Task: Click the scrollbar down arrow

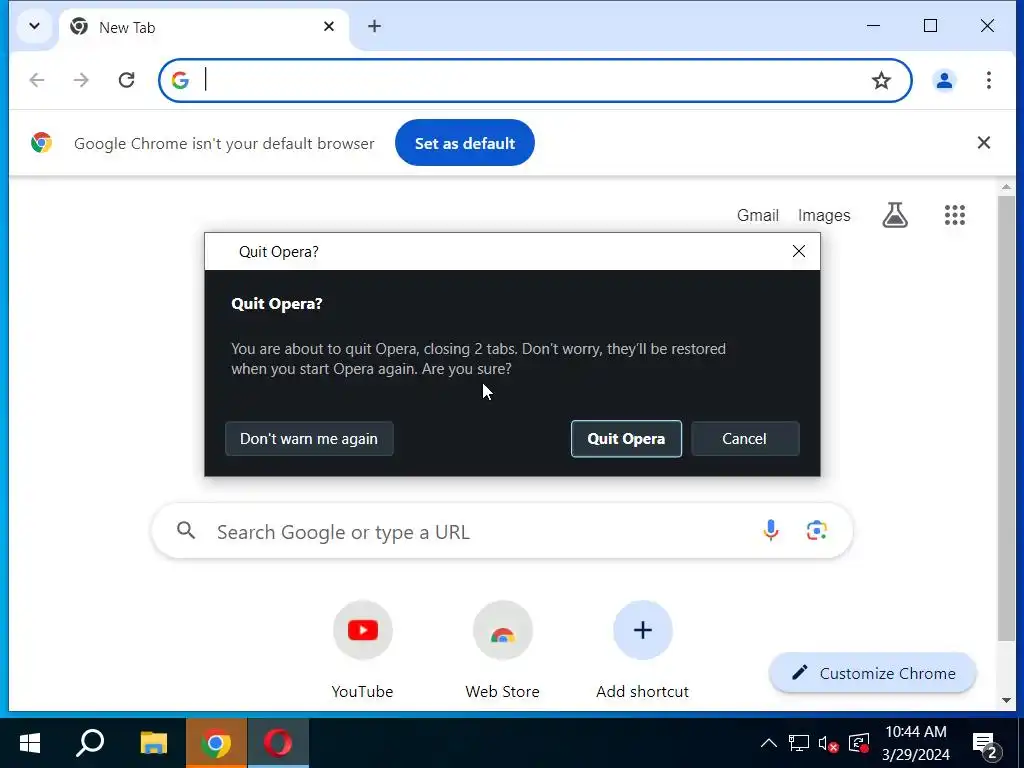Action: click(1006, 701)
